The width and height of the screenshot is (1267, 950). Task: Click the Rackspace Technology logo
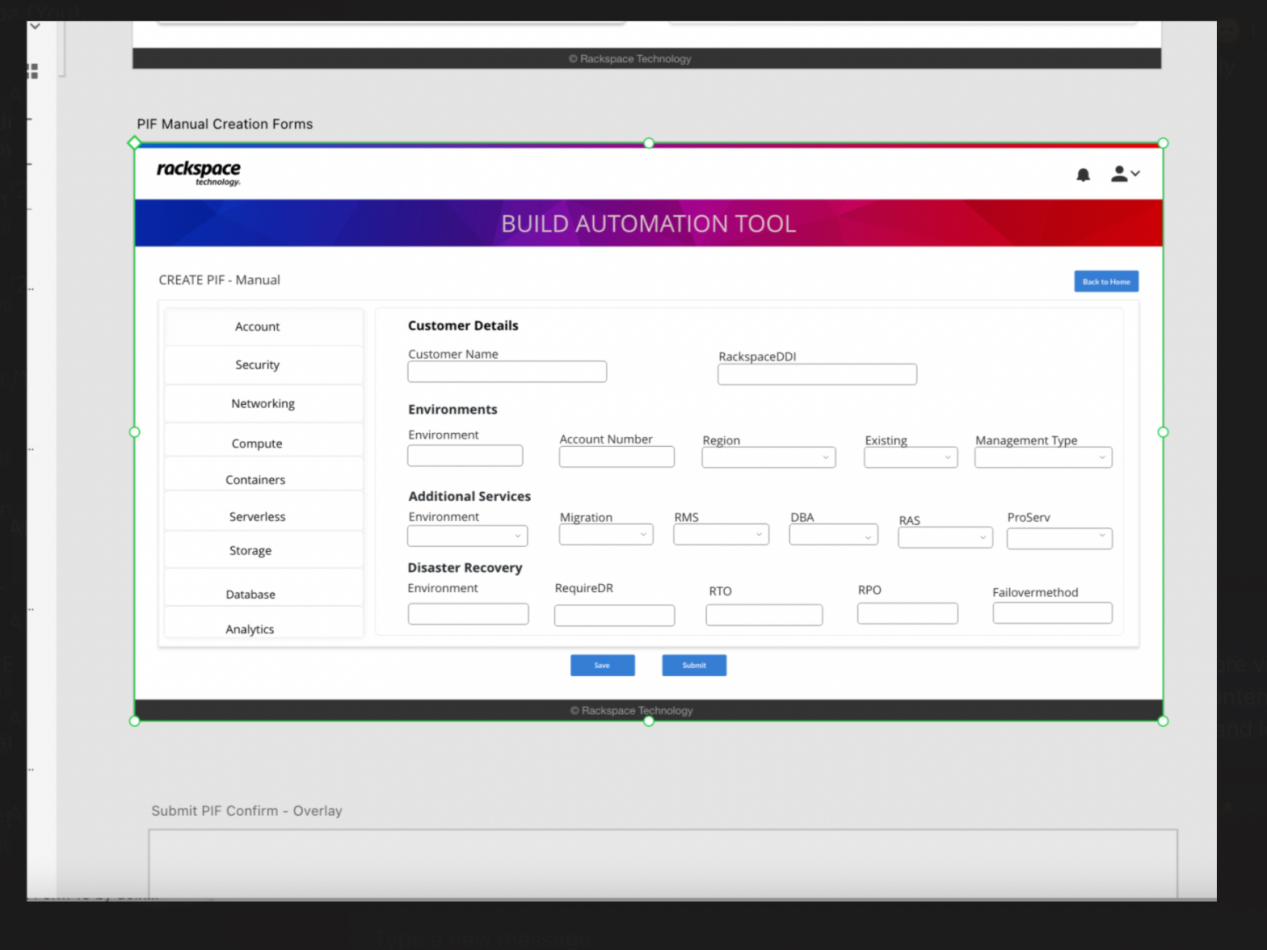tap(199, 172)
